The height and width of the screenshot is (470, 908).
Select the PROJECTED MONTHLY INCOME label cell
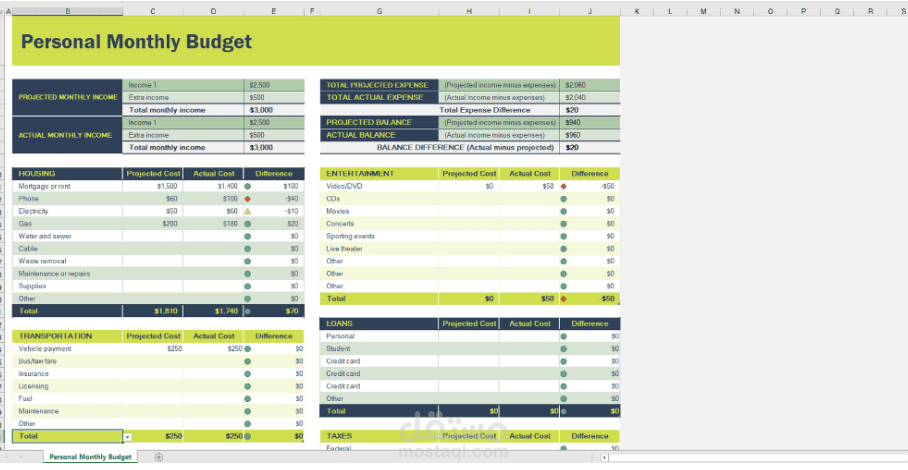tap(68, 97)
